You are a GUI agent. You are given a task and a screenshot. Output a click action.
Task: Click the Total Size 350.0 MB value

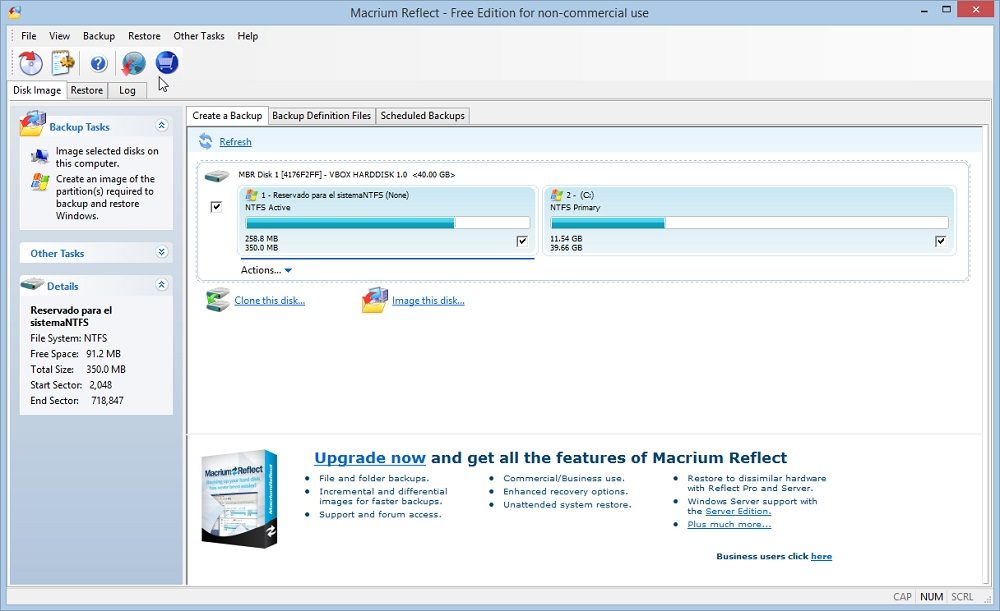106,369
